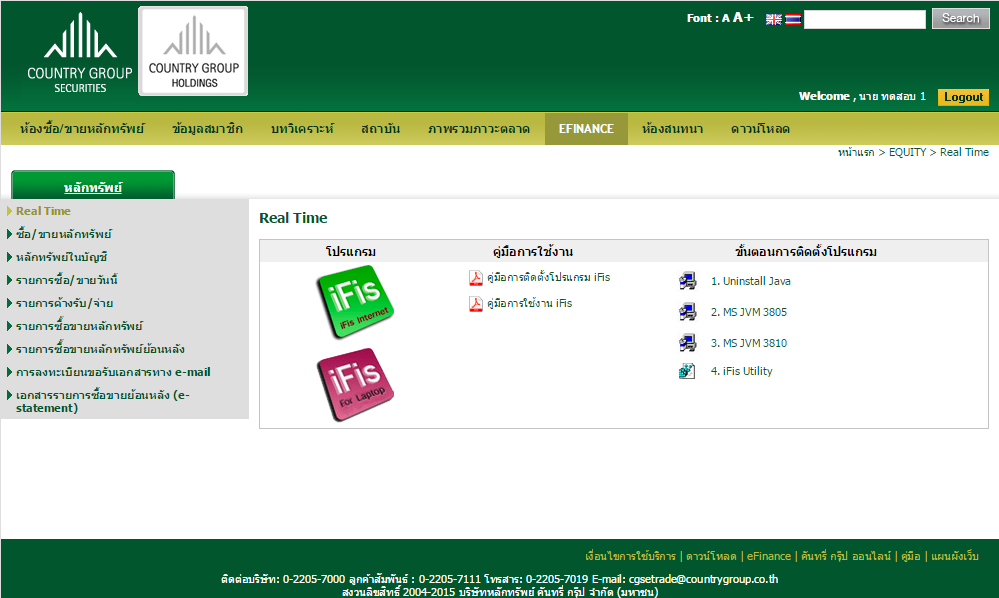Open รายการซื้อขายหลักทรัพย์ย้อนหลัง in the sidebar
This screenshot has height=598, width=999.
(100, 349)
